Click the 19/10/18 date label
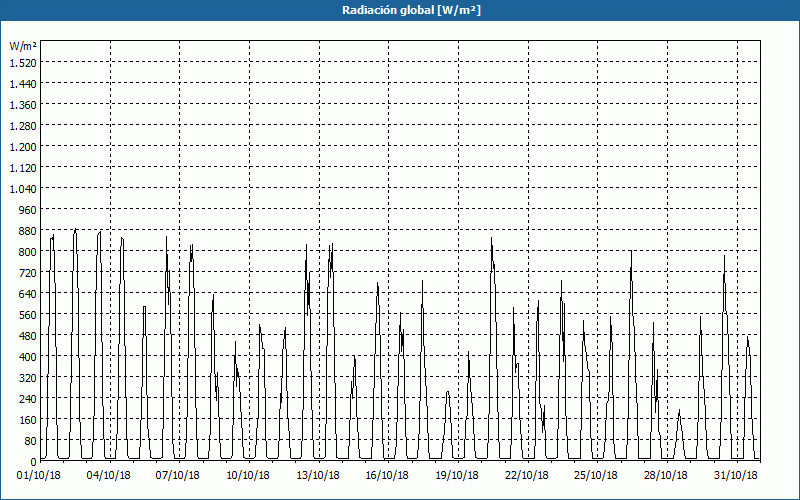800x500 pixels. point(457,476)
